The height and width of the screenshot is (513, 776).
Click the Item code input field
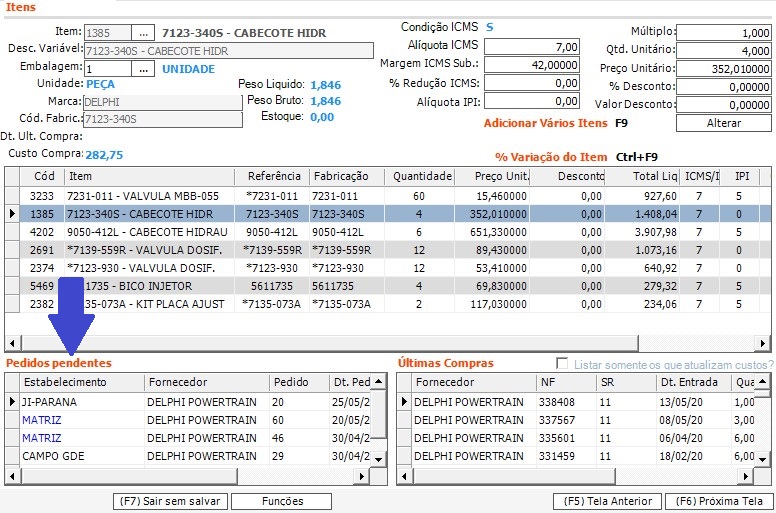(x=108, y=33)
